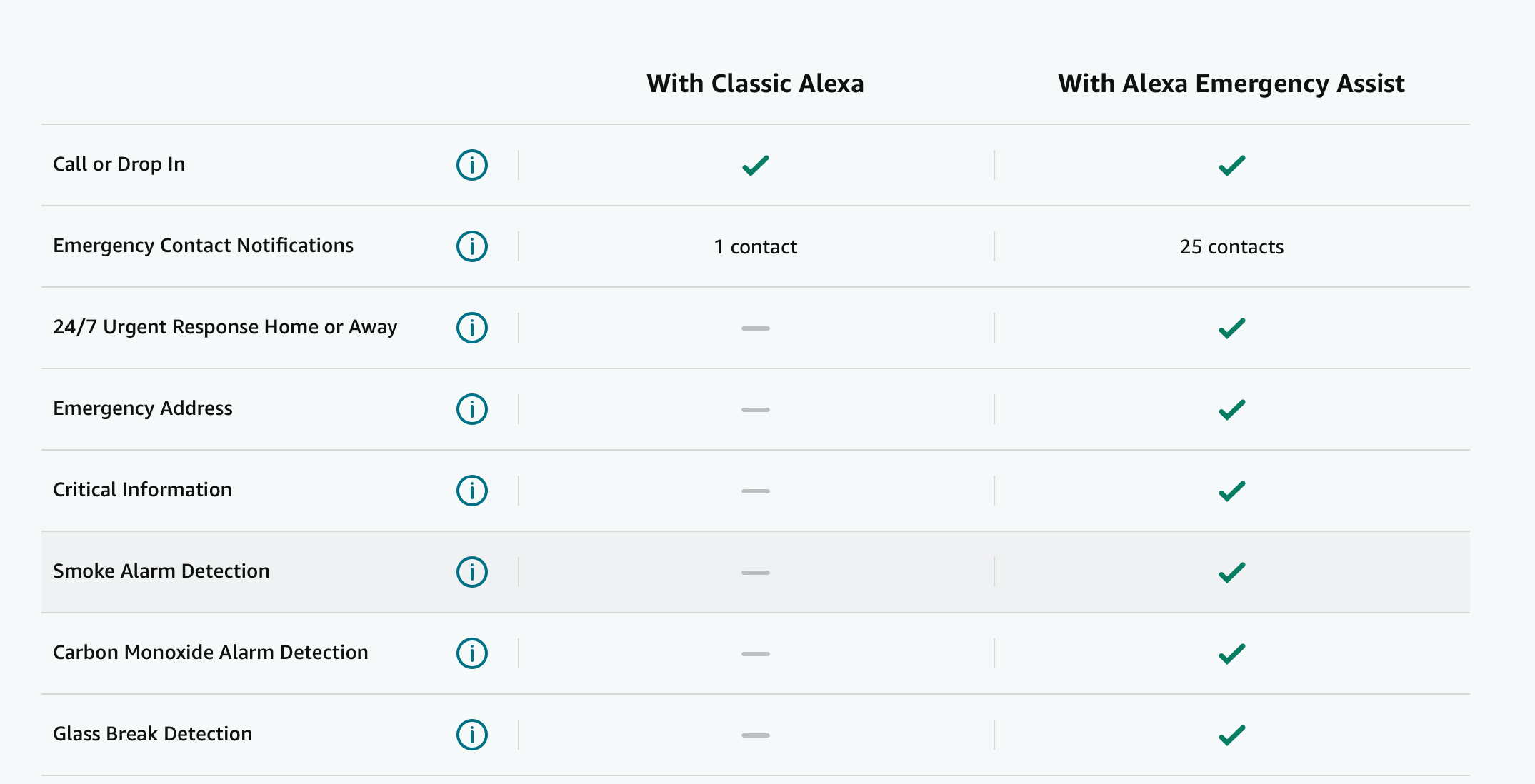Show Smoke Alarm Detection info
Viewport: 1535px width, 784px height.
[471, 572]
